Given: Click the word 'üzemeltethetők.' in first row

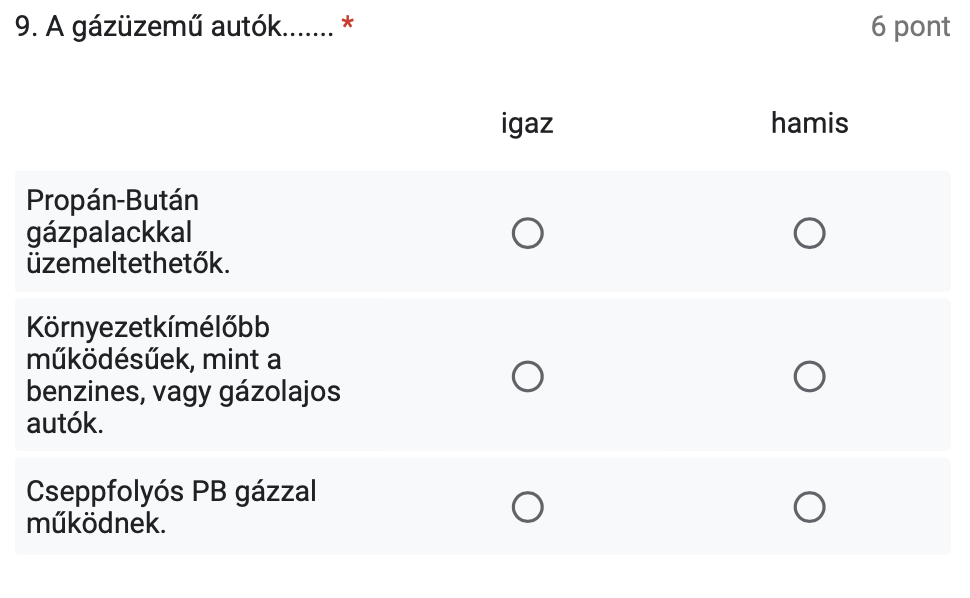Looking at the screenshot, I should tap(128, 265).
